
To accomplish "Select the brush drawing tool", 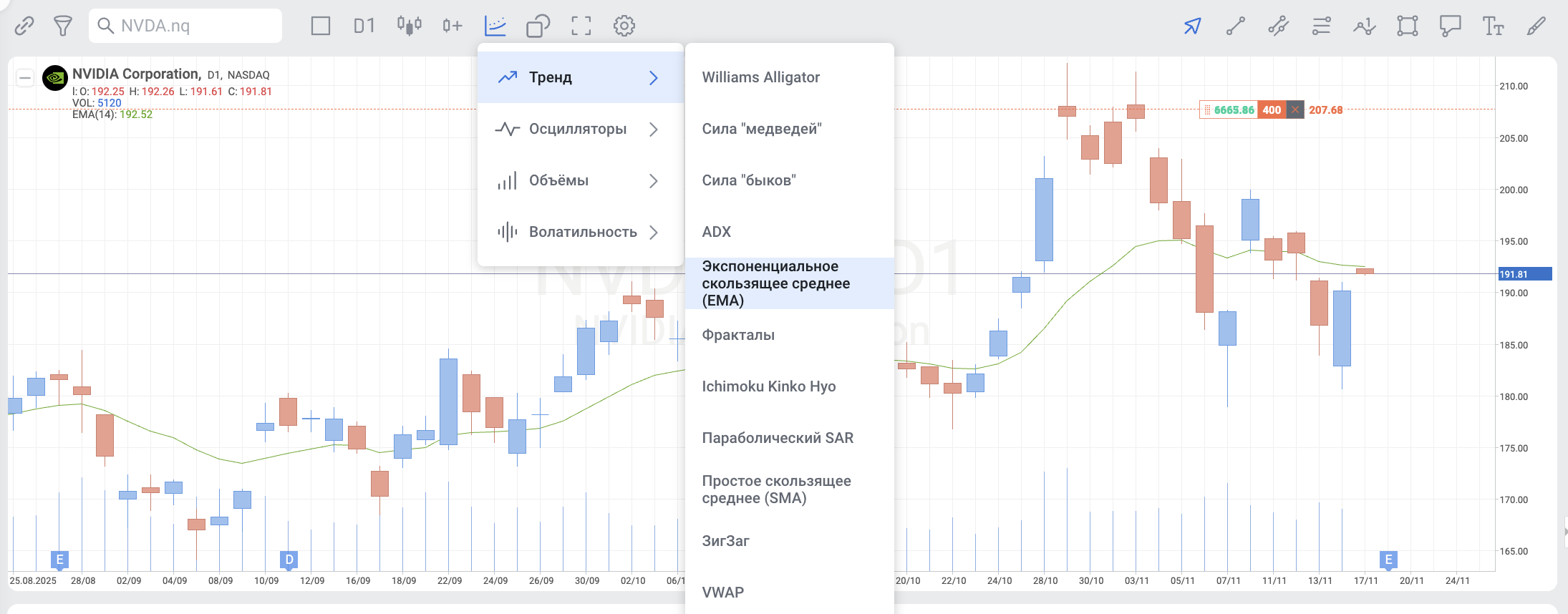I will 1536,26.
